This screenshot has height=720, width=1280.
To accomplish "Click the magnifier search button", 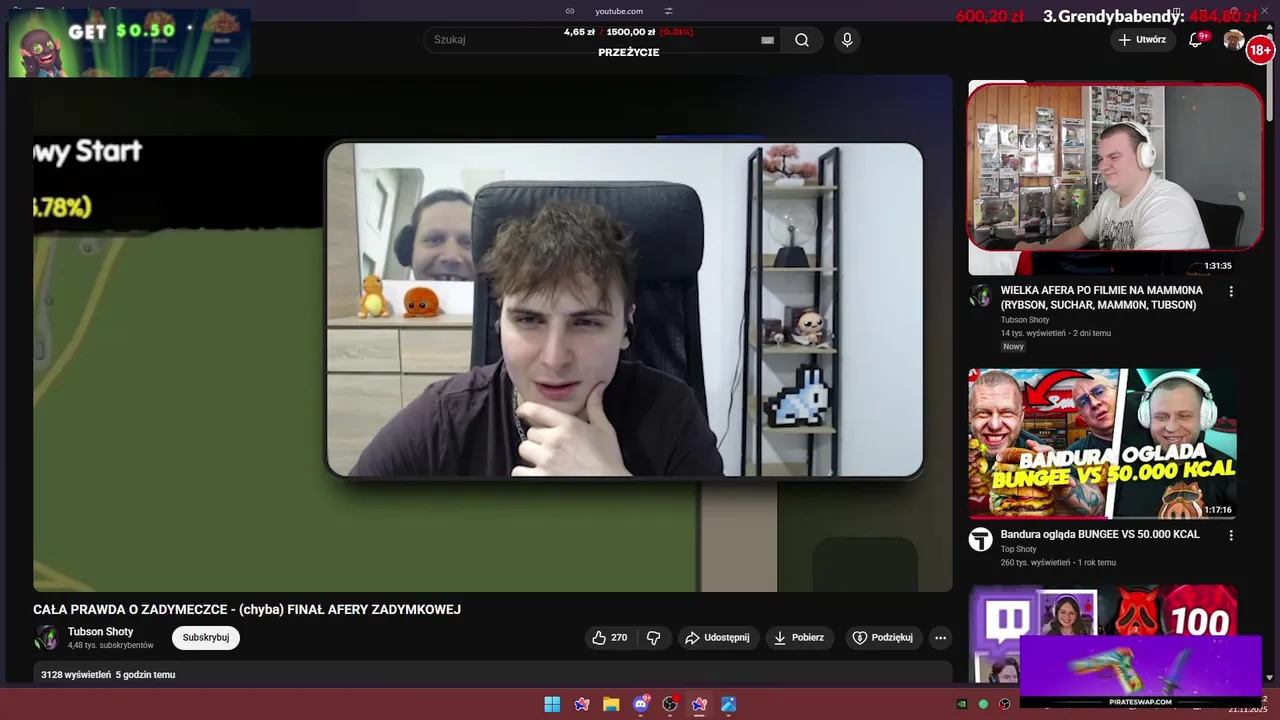I will [x=802, y=40].
